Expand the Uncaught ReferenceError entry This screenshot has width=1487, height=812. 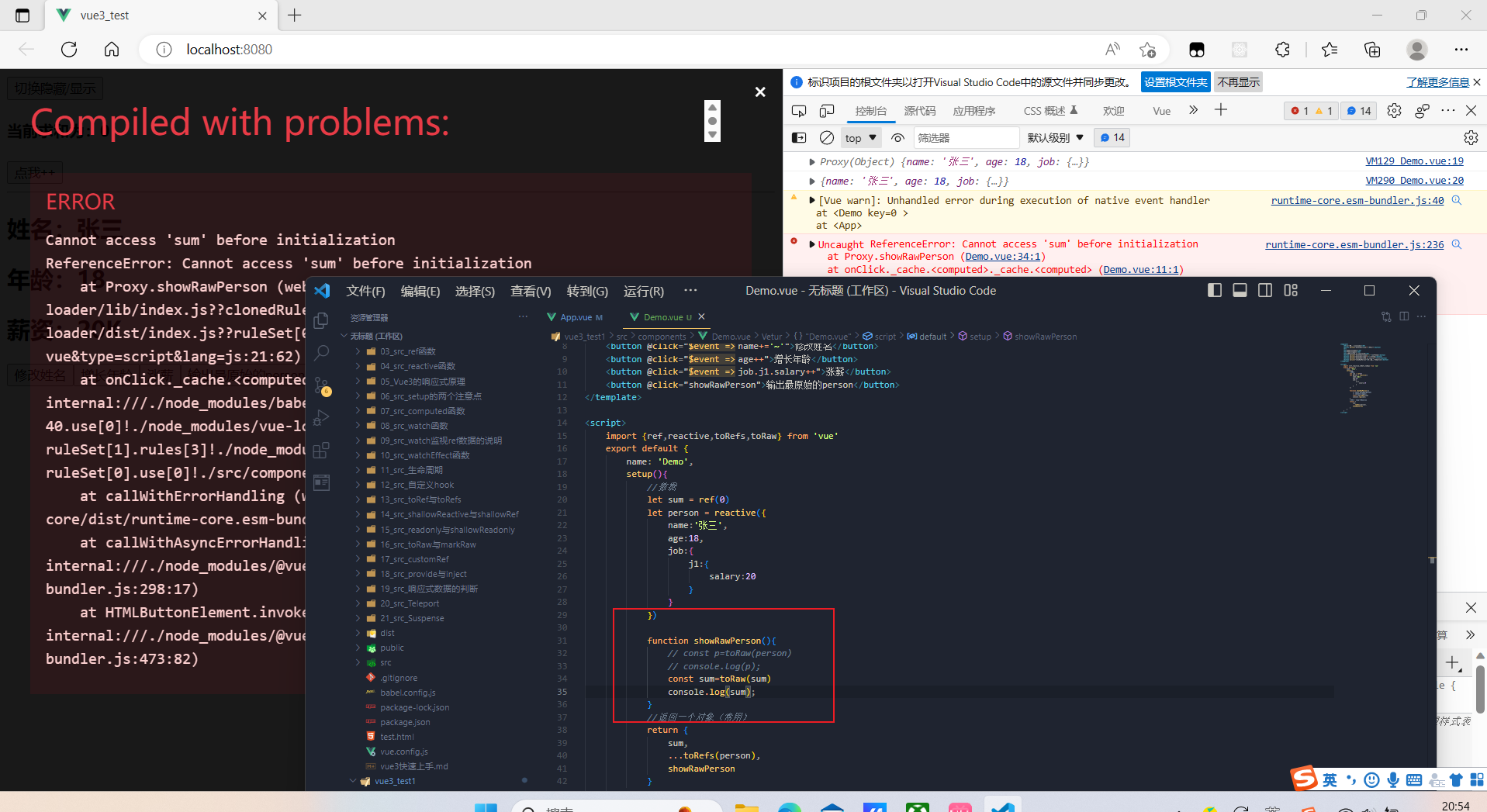coord(811,244)
